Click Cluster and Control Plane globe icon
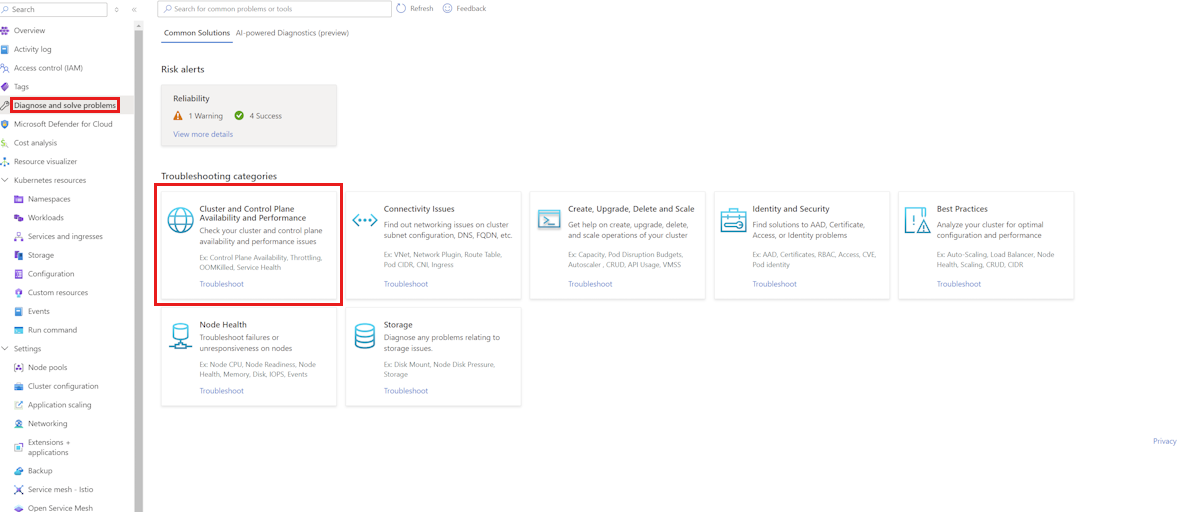 [x=180, y=220]
